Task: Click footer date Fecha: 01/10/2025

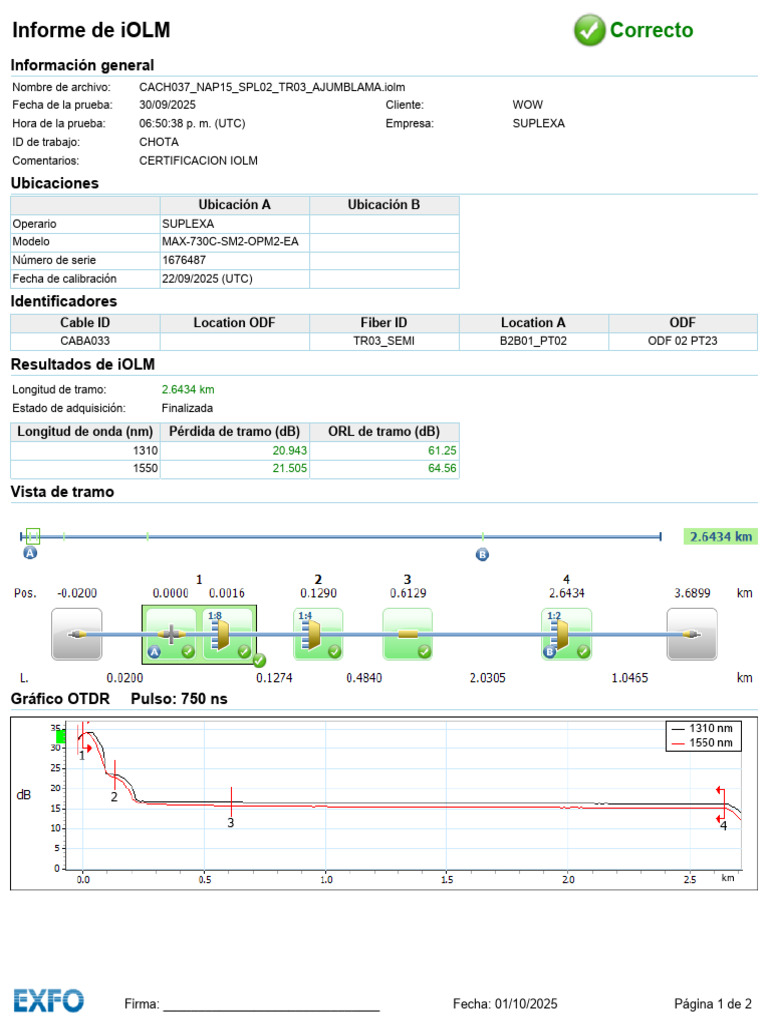Action: (505, 1004)
